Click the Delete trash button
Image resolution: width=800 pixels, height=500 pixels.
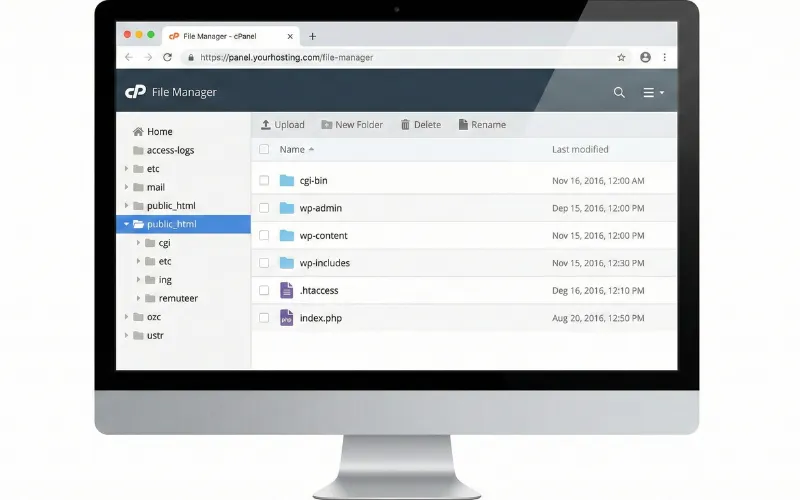click(421, 124)
